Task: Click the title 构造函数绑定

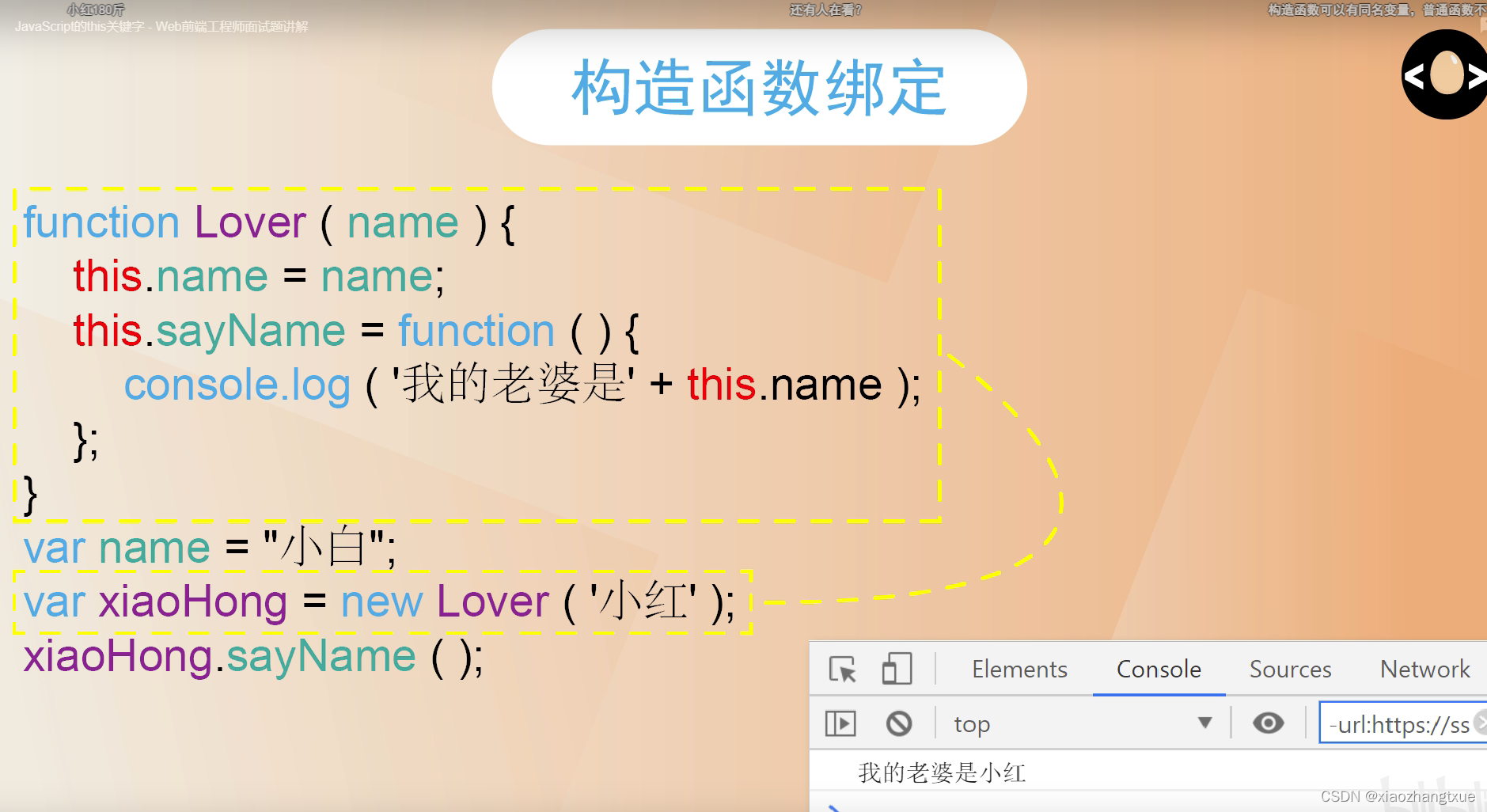Action: tap(759, 87)
